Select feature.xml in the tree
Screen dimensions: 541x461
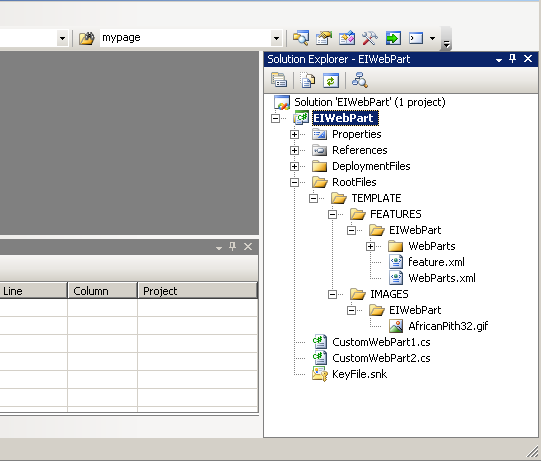pos(436,262)
